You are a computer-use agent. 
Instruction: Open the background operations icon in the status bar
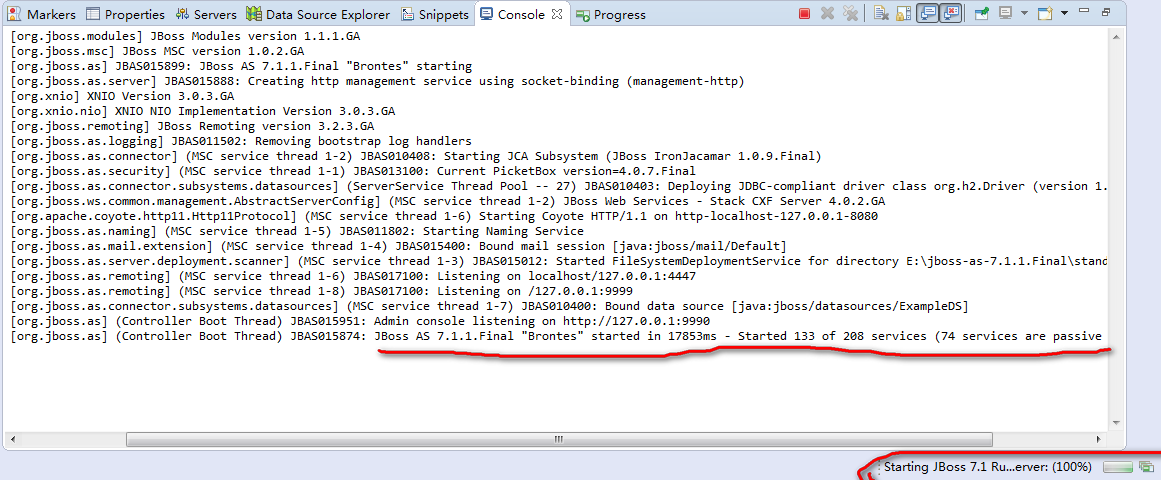pyautogui.click(x=1146, y=467)
